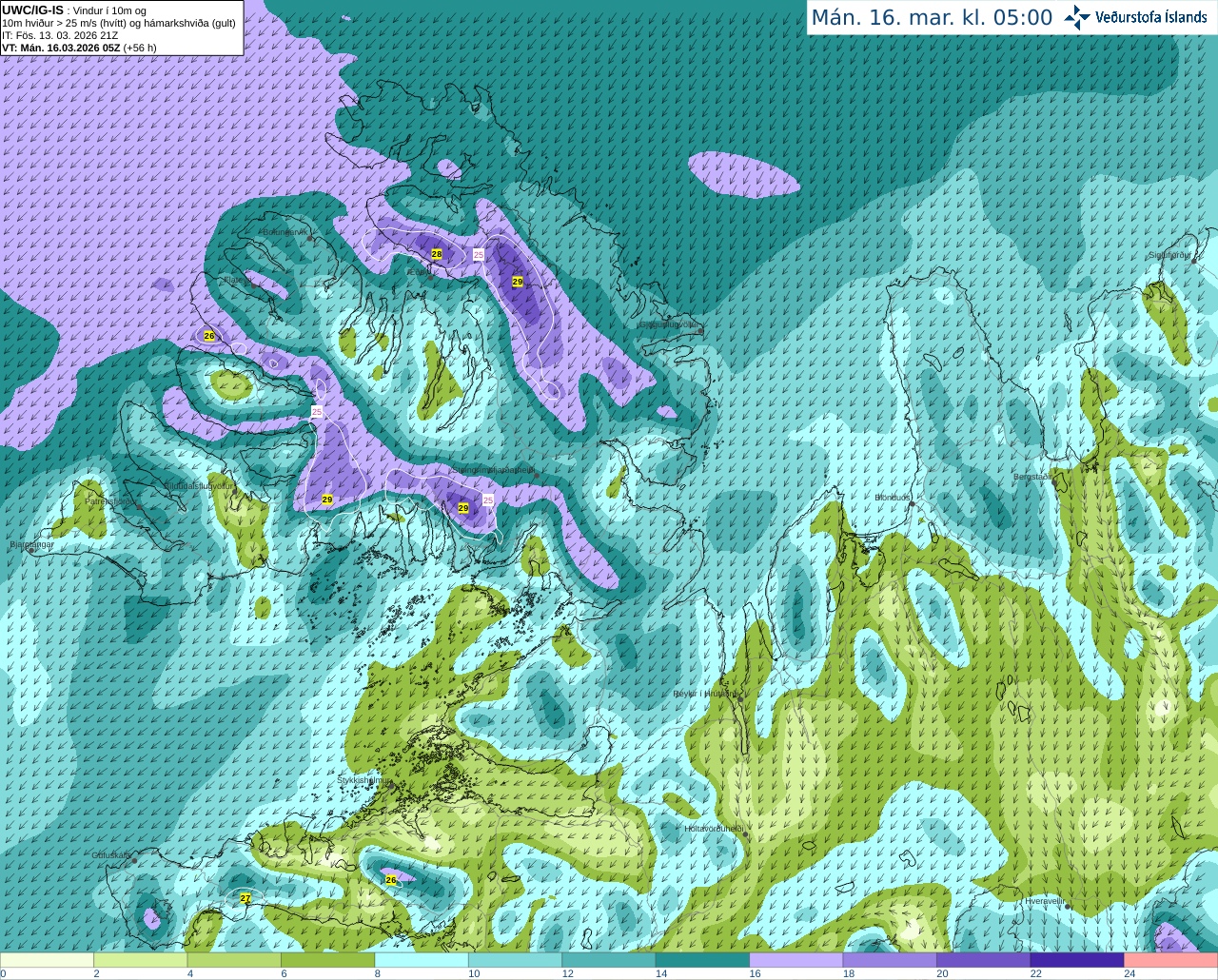Viewport: 1218px width, 980px height.
Task: Click the UWC/IG-IS model label
Action: click(x=32, y=10)
